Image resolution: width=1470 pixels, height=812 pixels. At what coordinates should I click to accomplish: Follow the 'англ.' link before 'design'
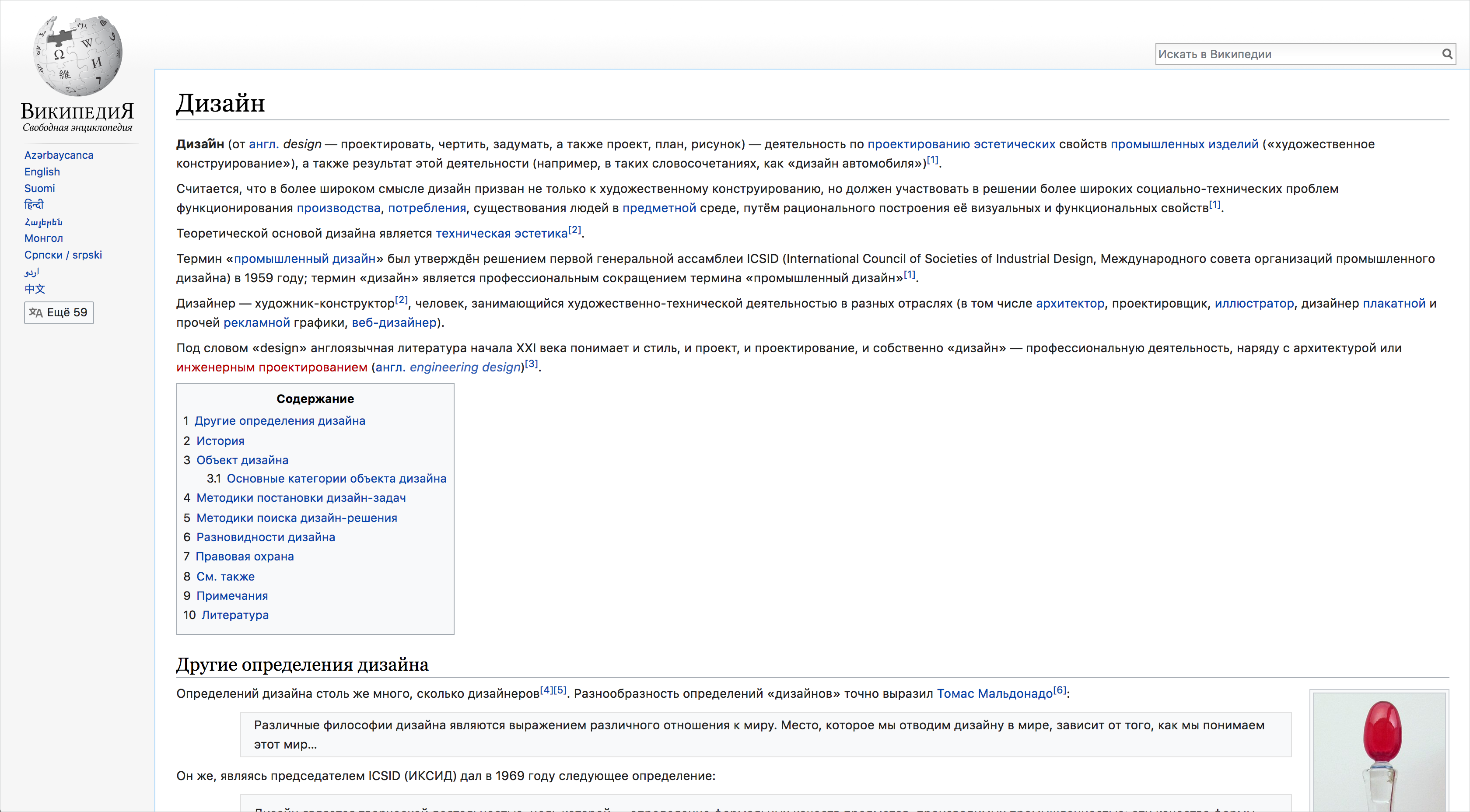[264, 144]
